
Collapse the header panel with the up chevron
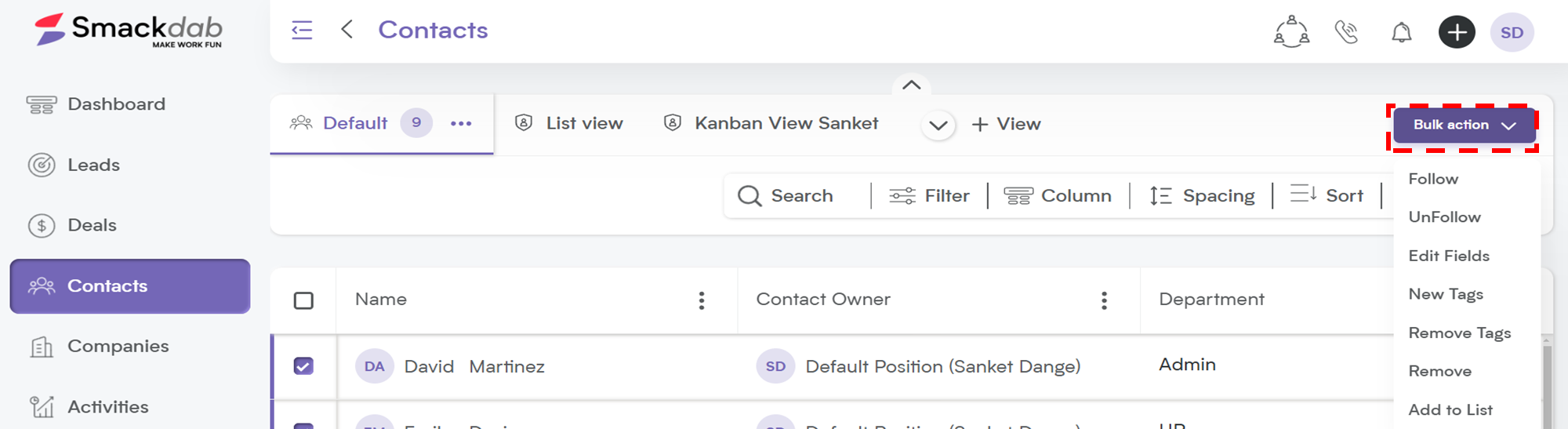[911, 85]
